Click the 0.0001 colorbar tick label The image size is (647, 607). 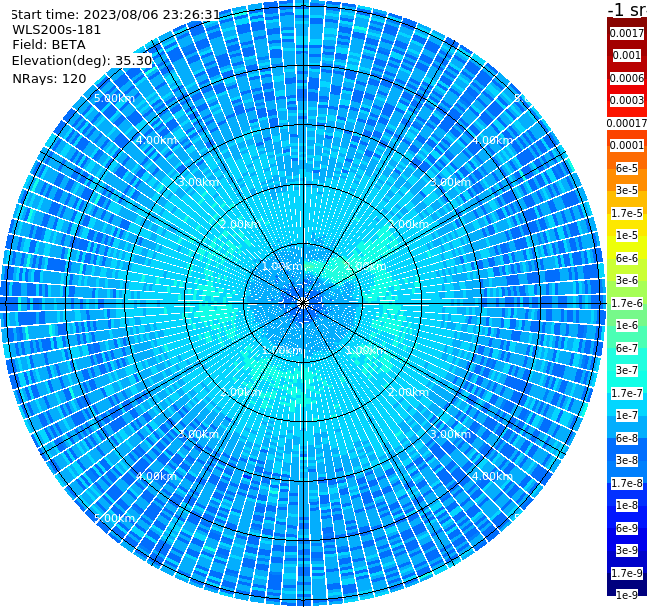(627, 145)
